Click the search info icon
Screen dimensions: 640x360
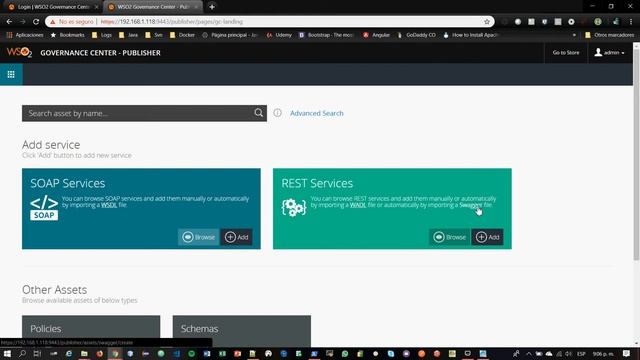(278, 113)
